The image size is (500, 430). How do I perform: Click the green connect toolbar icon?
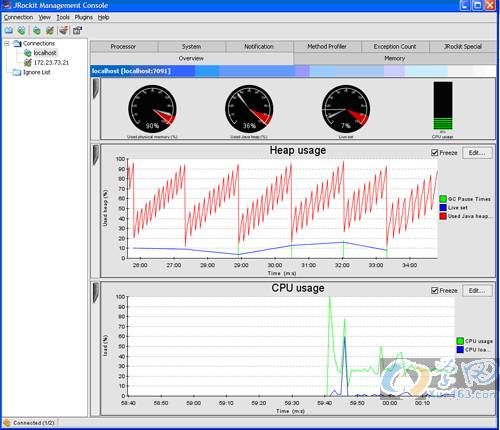coord(37,31)
